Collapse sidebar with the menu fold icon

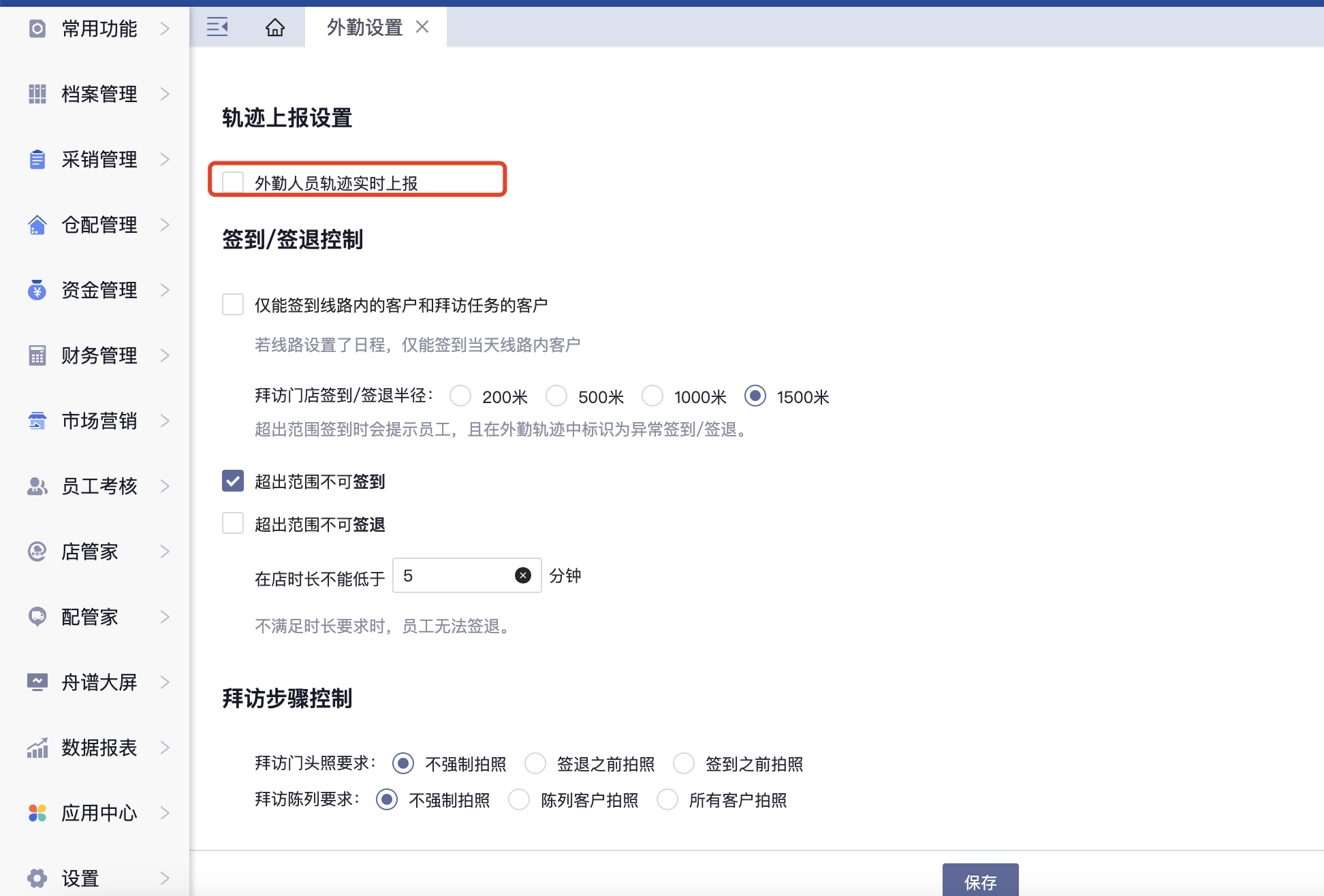pos(217,27)
